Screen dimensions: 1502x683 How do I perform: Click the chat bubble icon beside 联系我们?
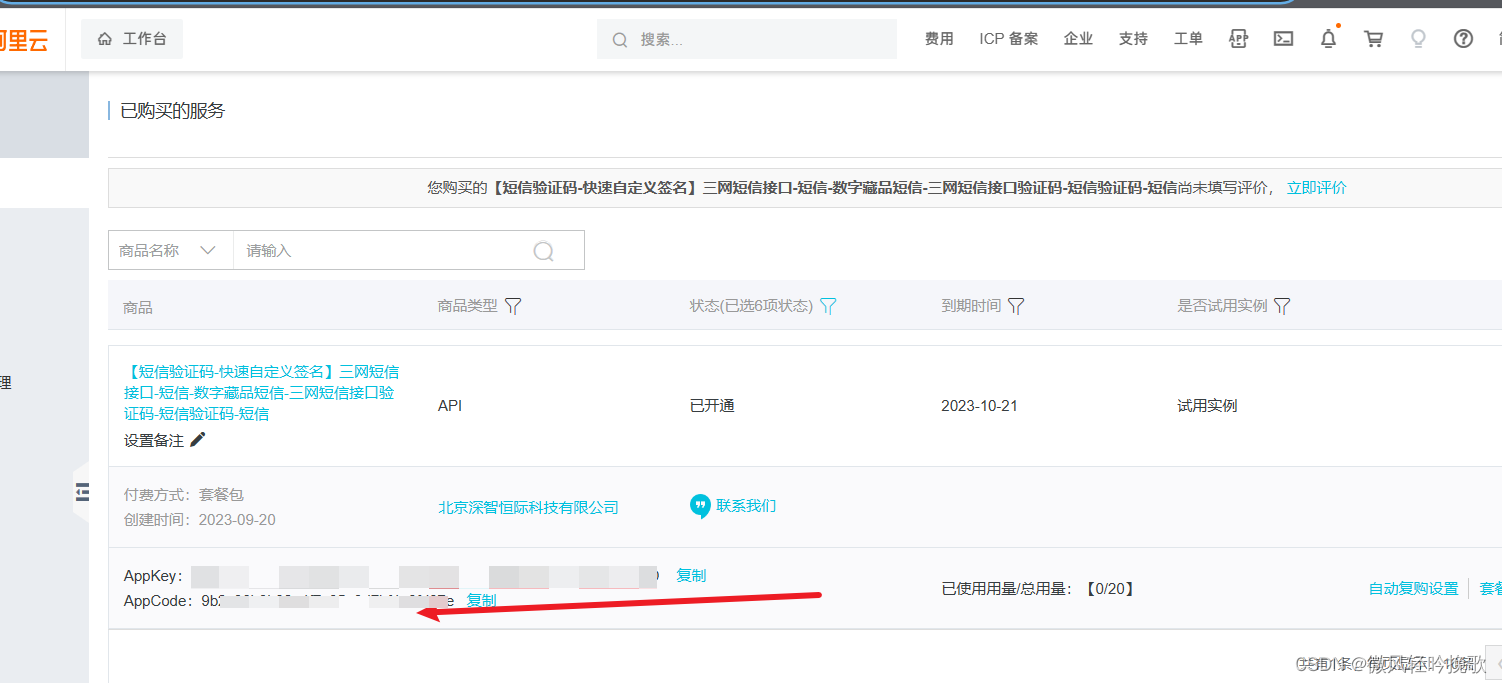[x=700, y=506]
